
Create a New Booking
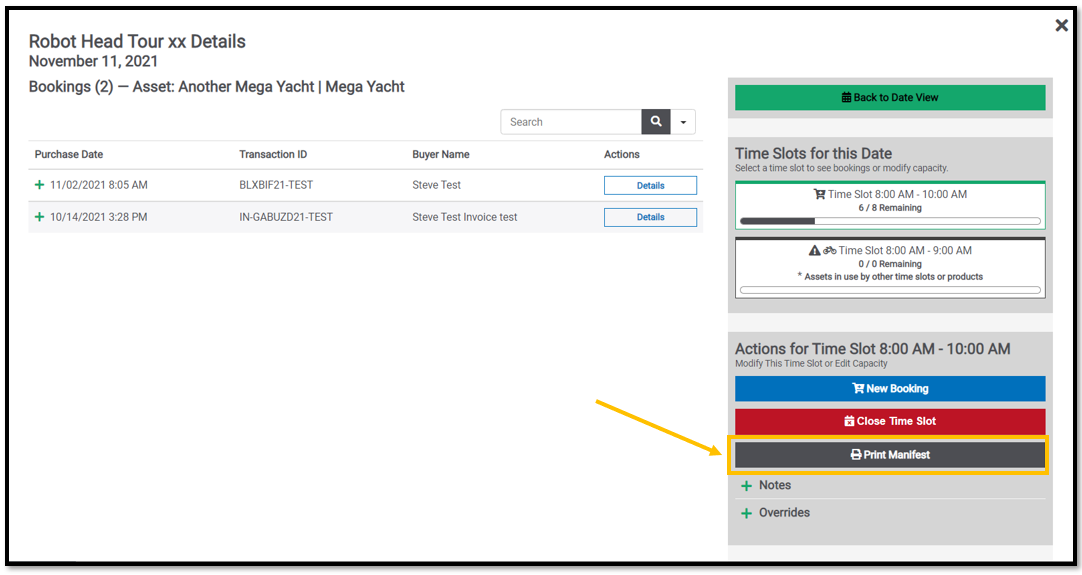coord(890,389)
